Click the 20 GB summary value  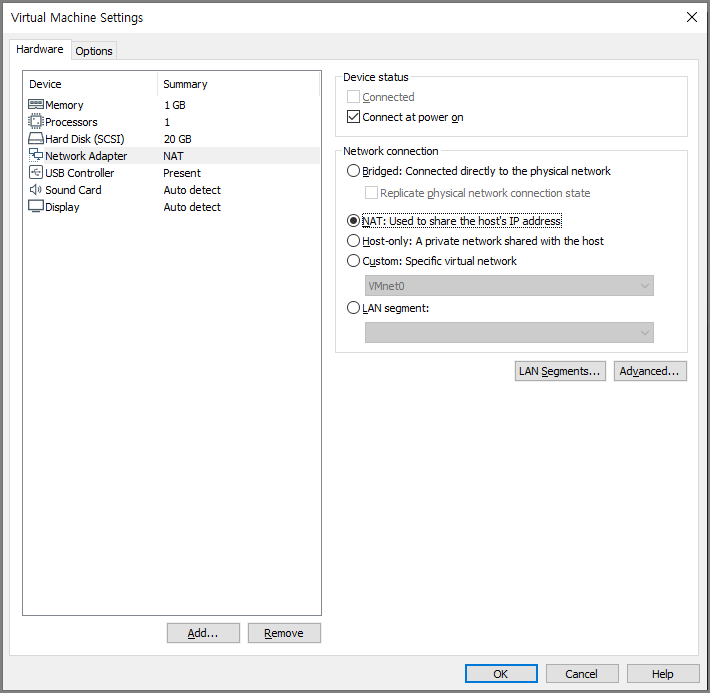coord(178,139)
